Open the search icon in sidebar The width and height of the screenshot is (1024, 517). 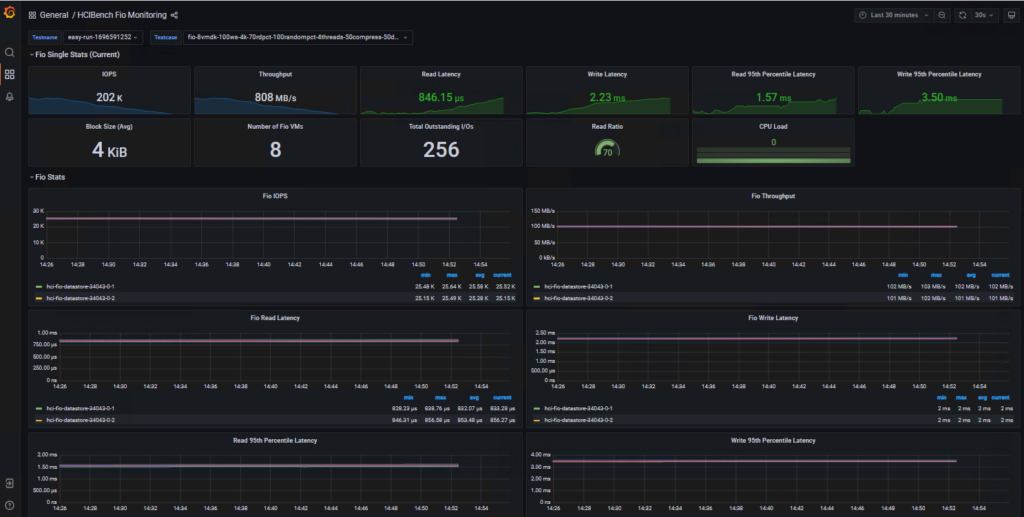pyautogui.click(x=10, y=52)
